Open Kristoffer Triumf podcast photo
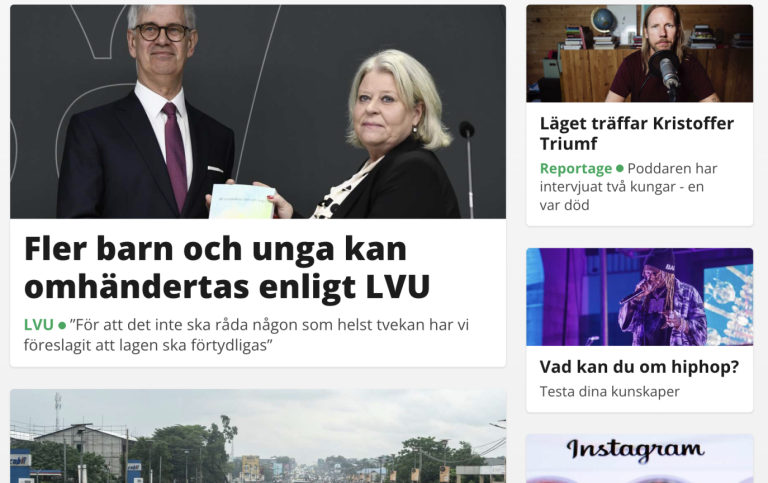This screenshot has width=768, height=483. click(639, 53)
